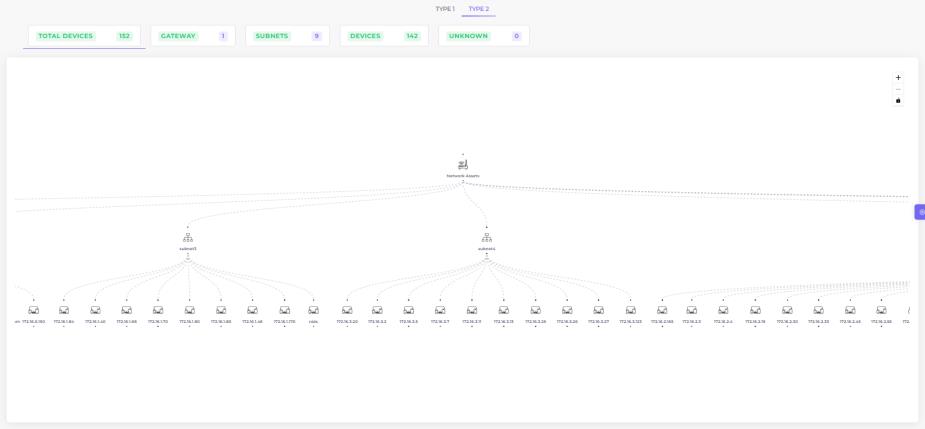Screen dimensions: 925x429
Task: Click the subnet4 node icon
Action: coord(487,238)
